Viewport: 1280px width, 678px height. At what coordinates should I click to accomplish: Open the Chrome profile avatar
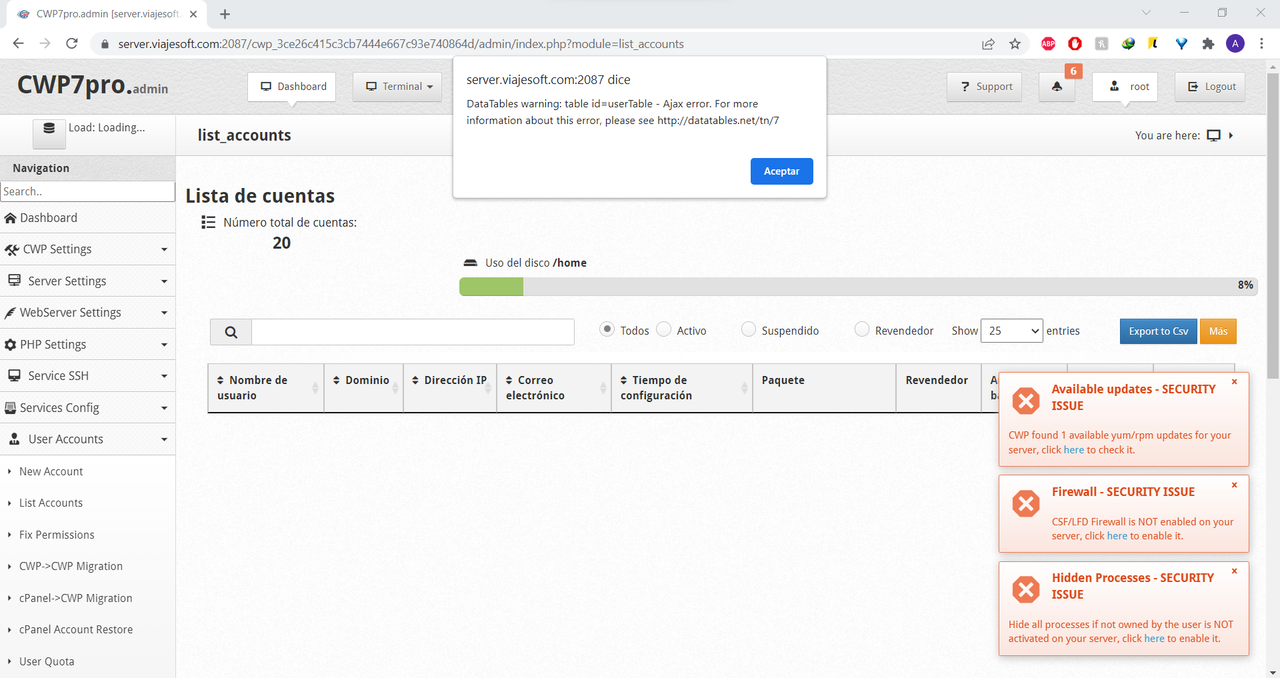click(1235, 44)
